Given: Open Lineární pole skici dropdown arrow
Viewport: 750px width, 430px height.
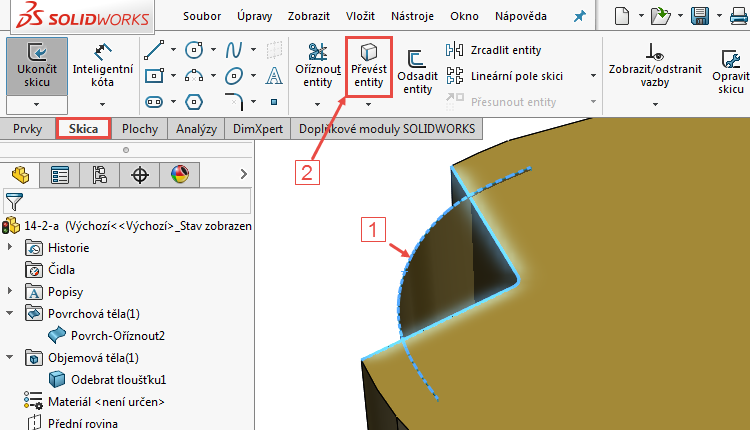Looking at the screenshot, I should [x=594, y=76].
